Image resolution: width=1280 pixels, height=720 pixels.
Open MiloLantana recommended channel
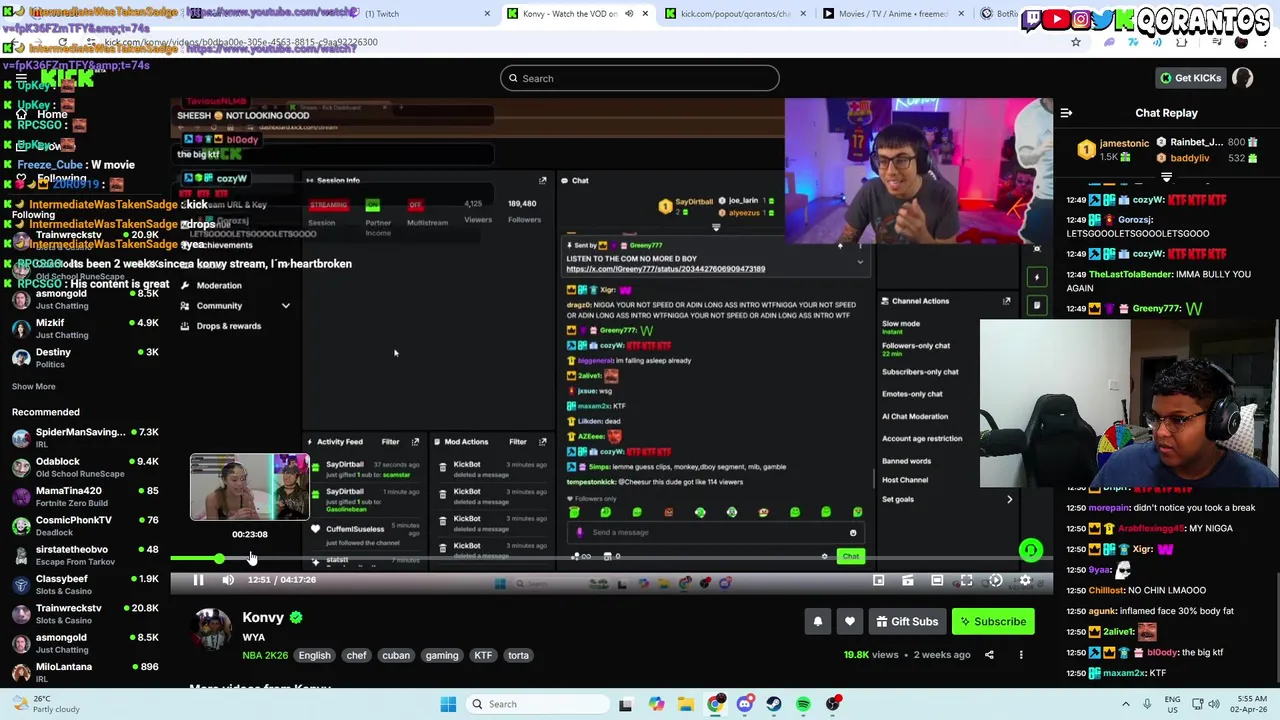85,672
